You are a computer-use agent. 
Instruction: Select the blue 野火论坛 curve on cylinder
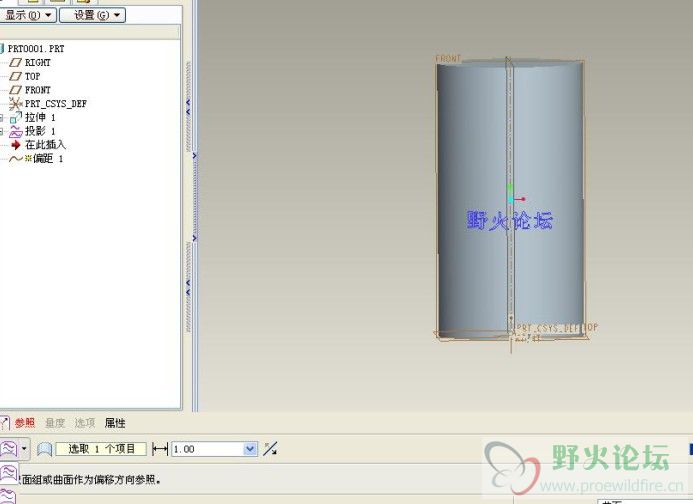(x=510, y=220)
